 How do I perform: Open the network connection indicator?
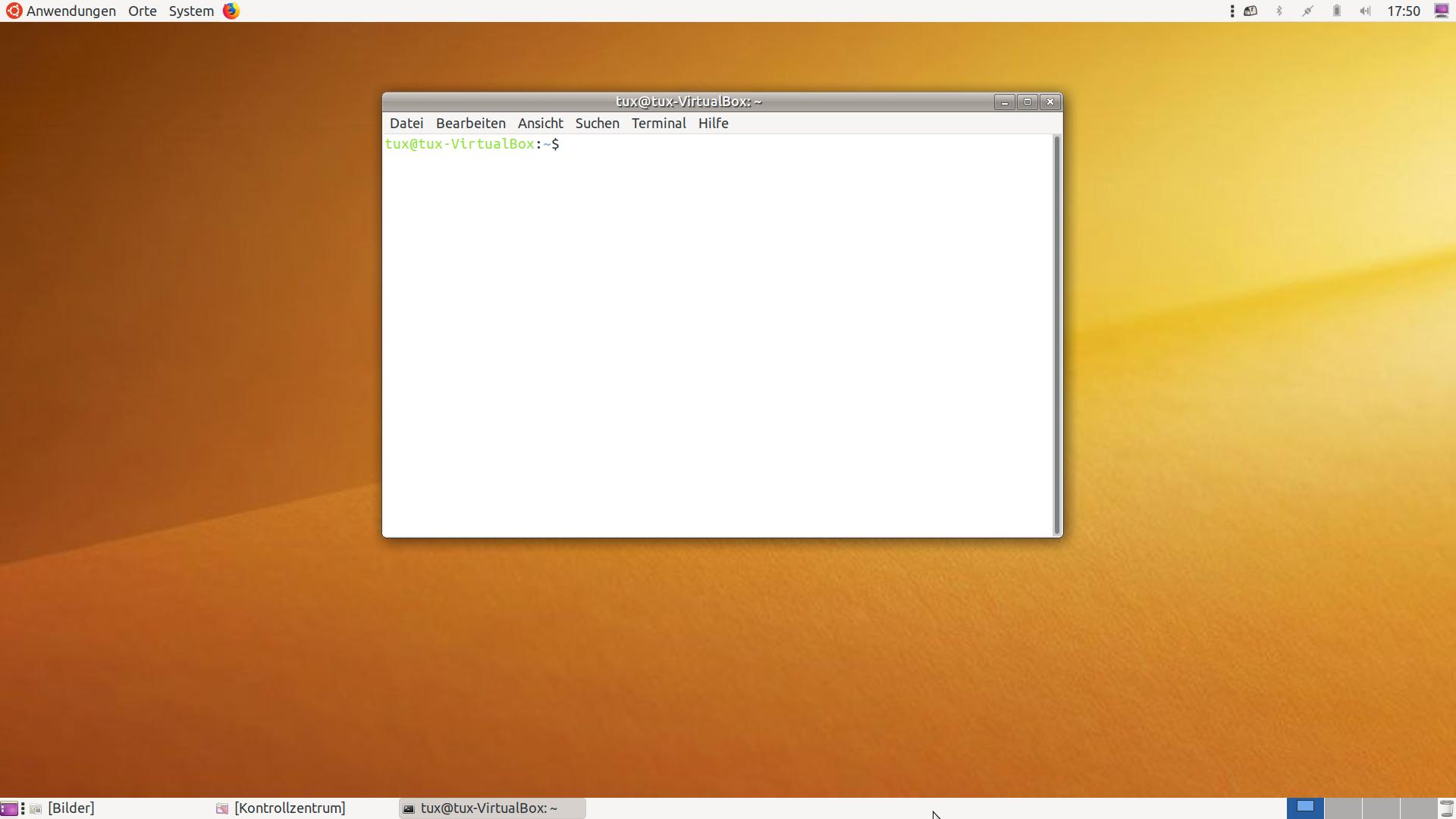1307,11
